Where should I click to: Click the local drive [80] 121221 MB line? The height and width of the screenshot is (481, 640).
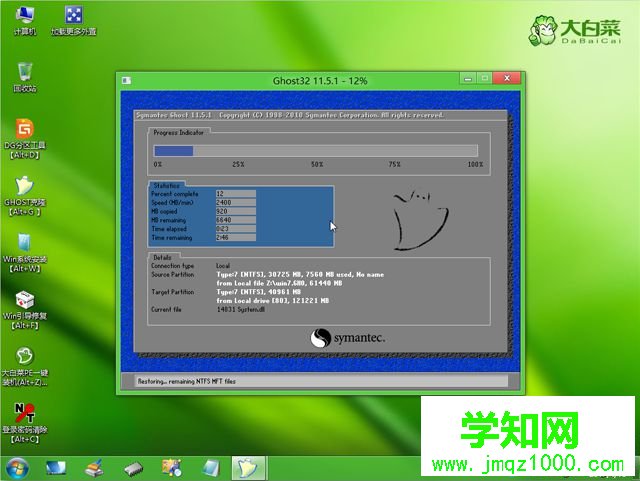(x=273, y=301)
